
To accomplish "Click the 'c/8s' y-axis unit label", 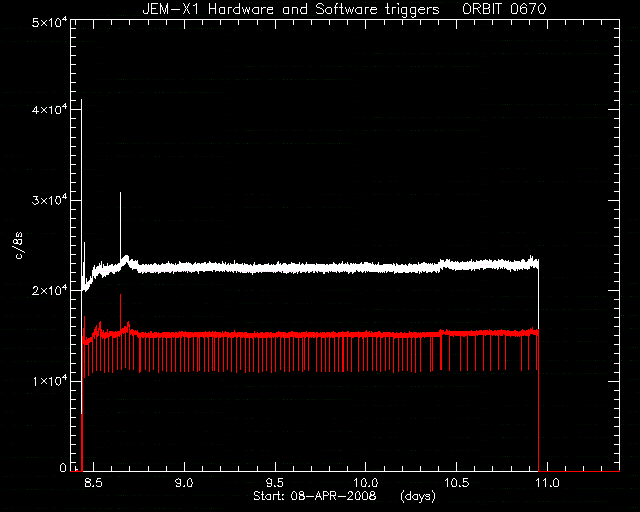I will (x=19, y=245).
